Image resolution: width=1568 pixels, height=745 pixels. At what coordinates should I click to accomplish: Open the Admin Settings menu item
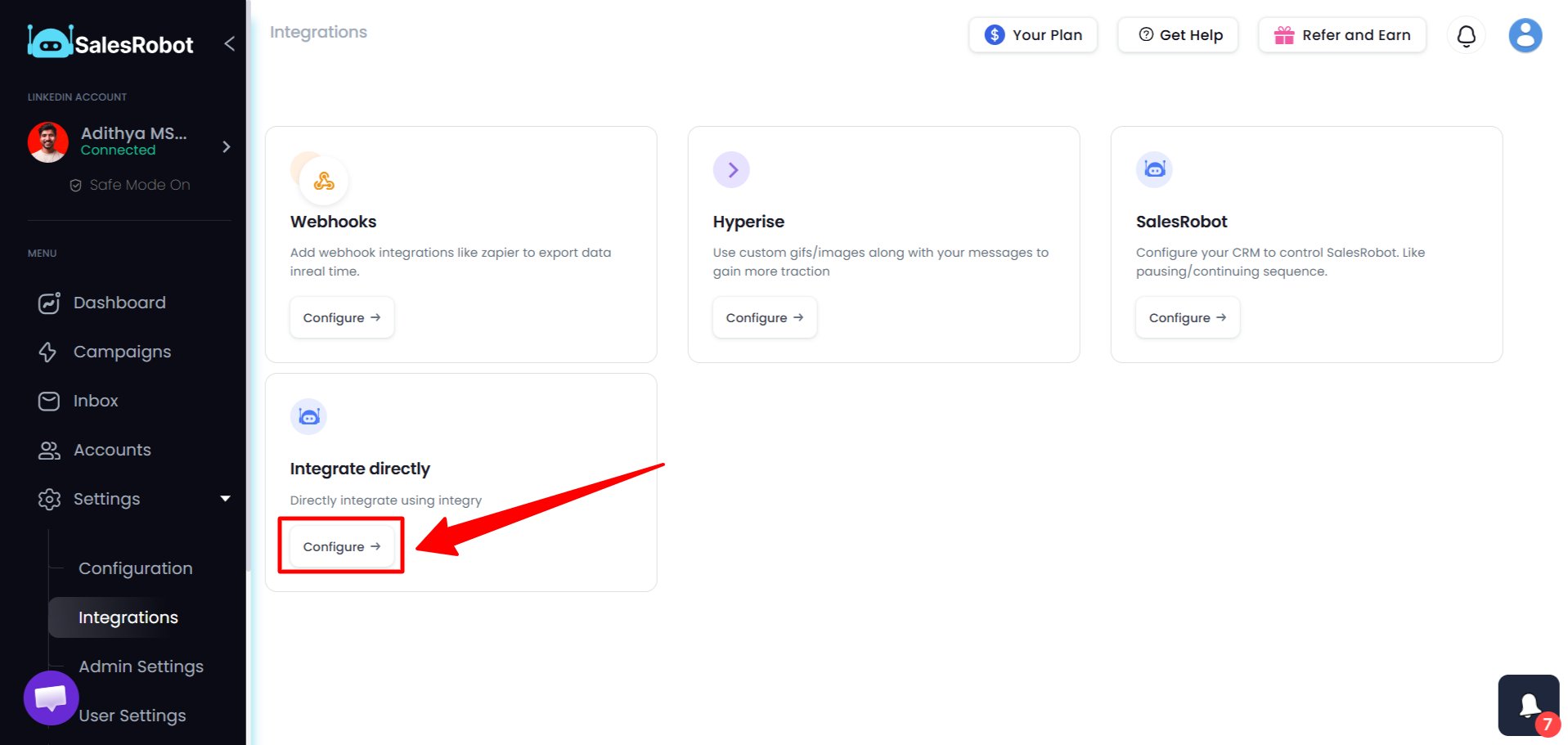point(140,666)
